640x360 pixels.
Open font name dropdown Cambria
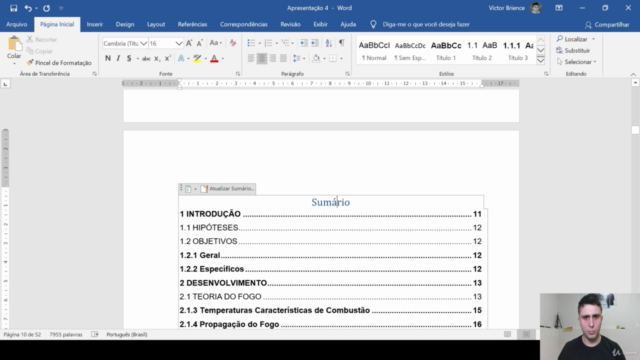(143, 43)
